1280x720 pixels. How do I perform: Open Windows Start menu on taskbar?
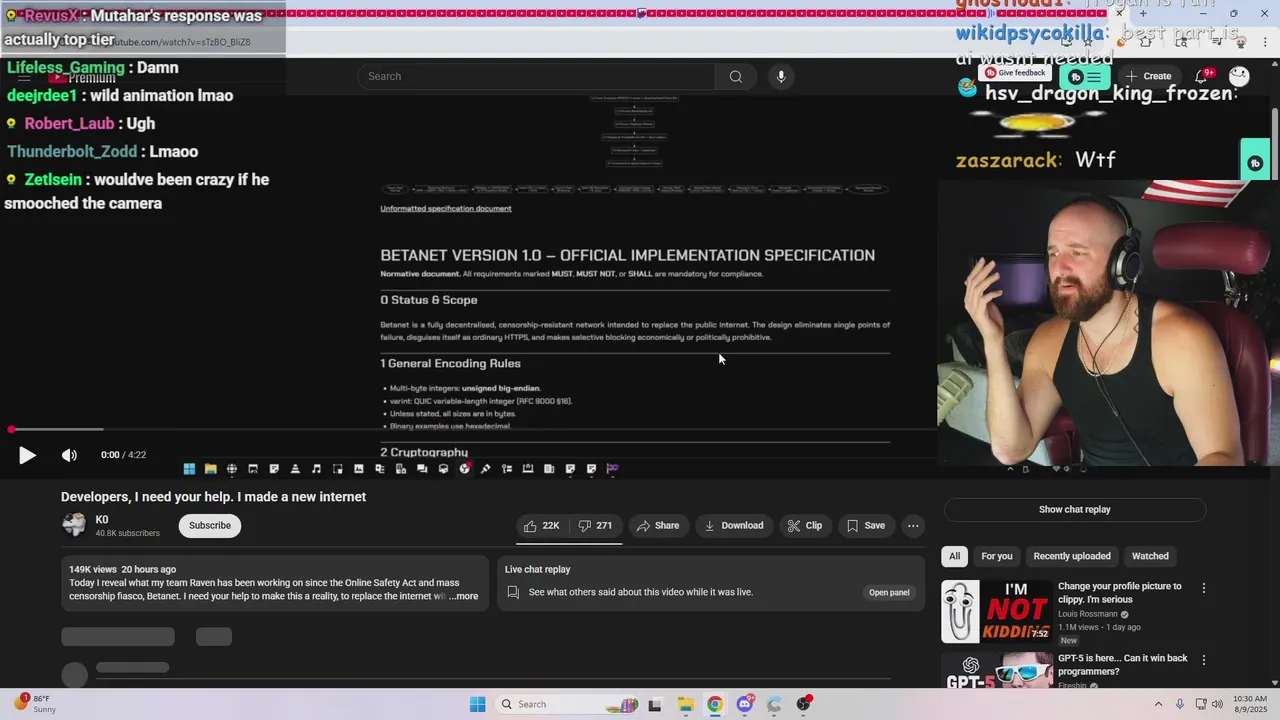tap(477, 704)
